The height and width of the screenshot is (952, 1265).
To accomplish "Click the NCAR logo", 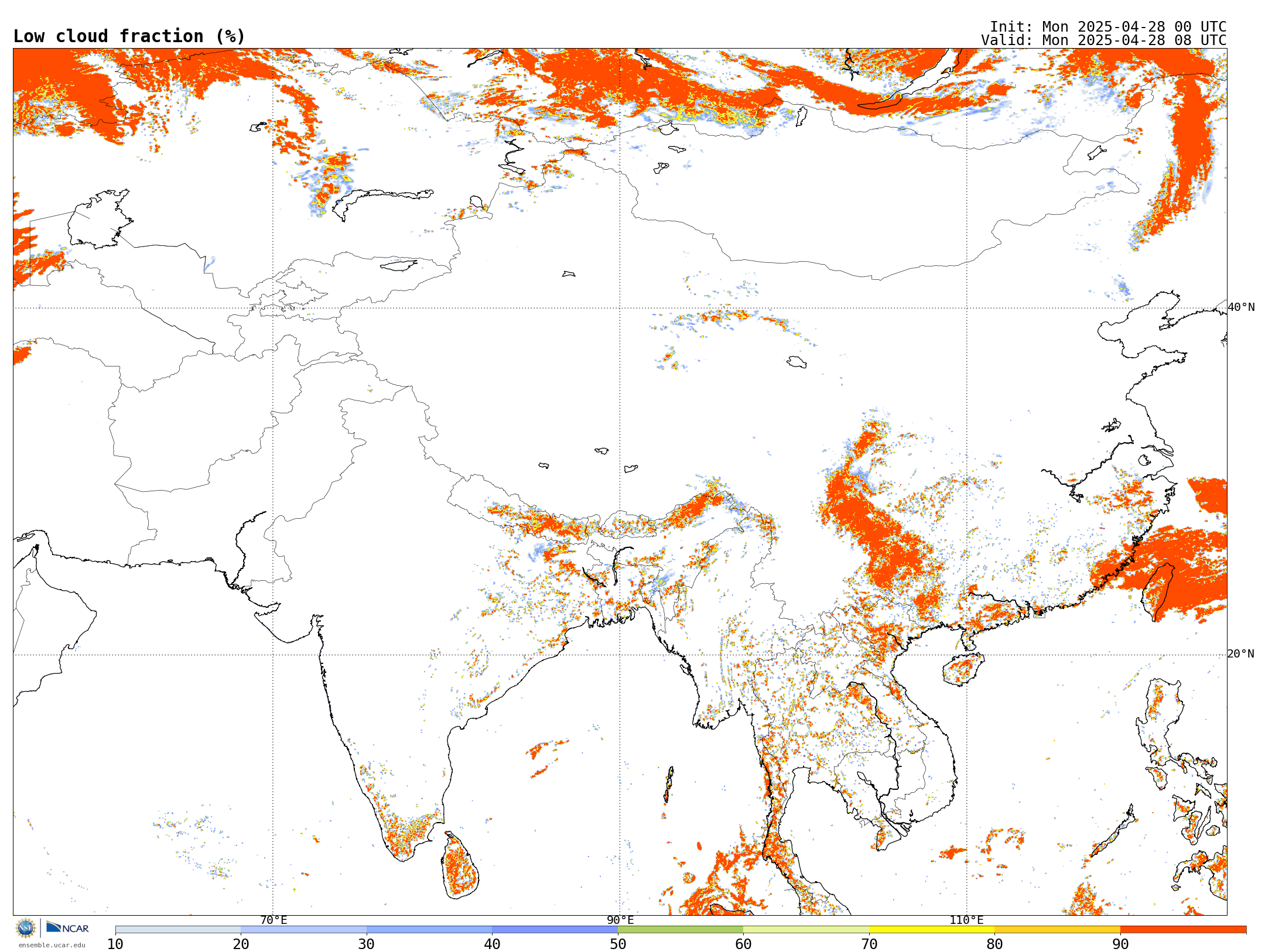I will 67,927.
